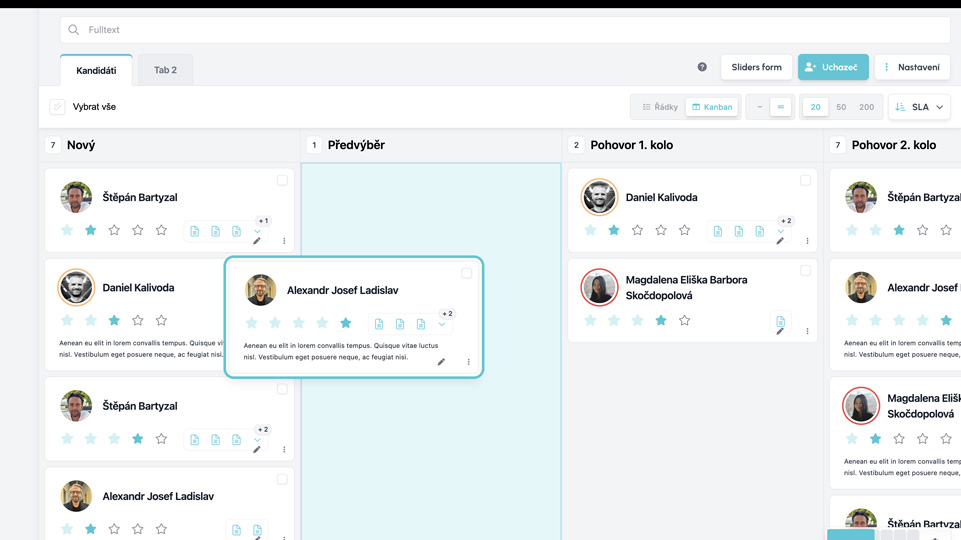961x540 pixels.
Task: Open the SLA sort dropdown
Action: 920,107
